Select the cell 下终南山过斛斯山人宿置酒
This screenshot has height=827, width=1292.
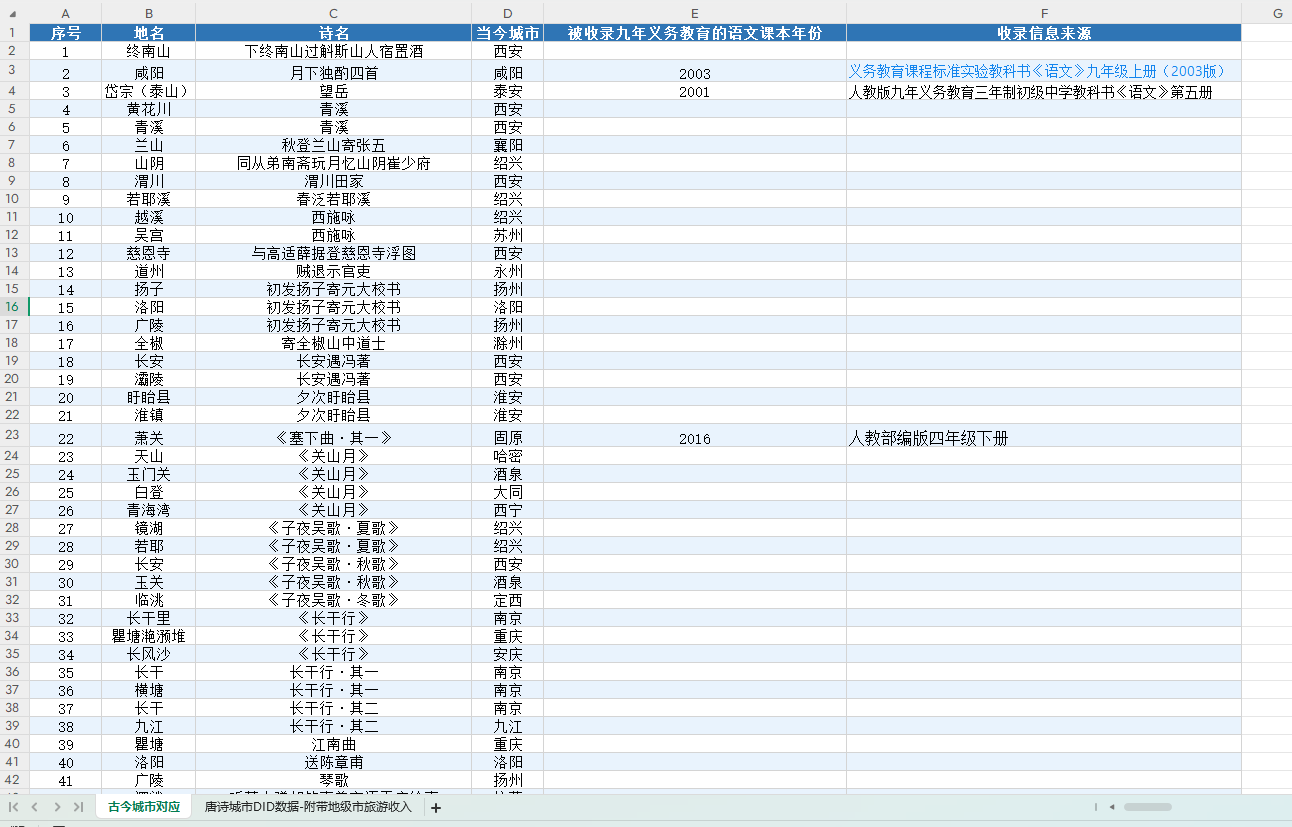334,51
